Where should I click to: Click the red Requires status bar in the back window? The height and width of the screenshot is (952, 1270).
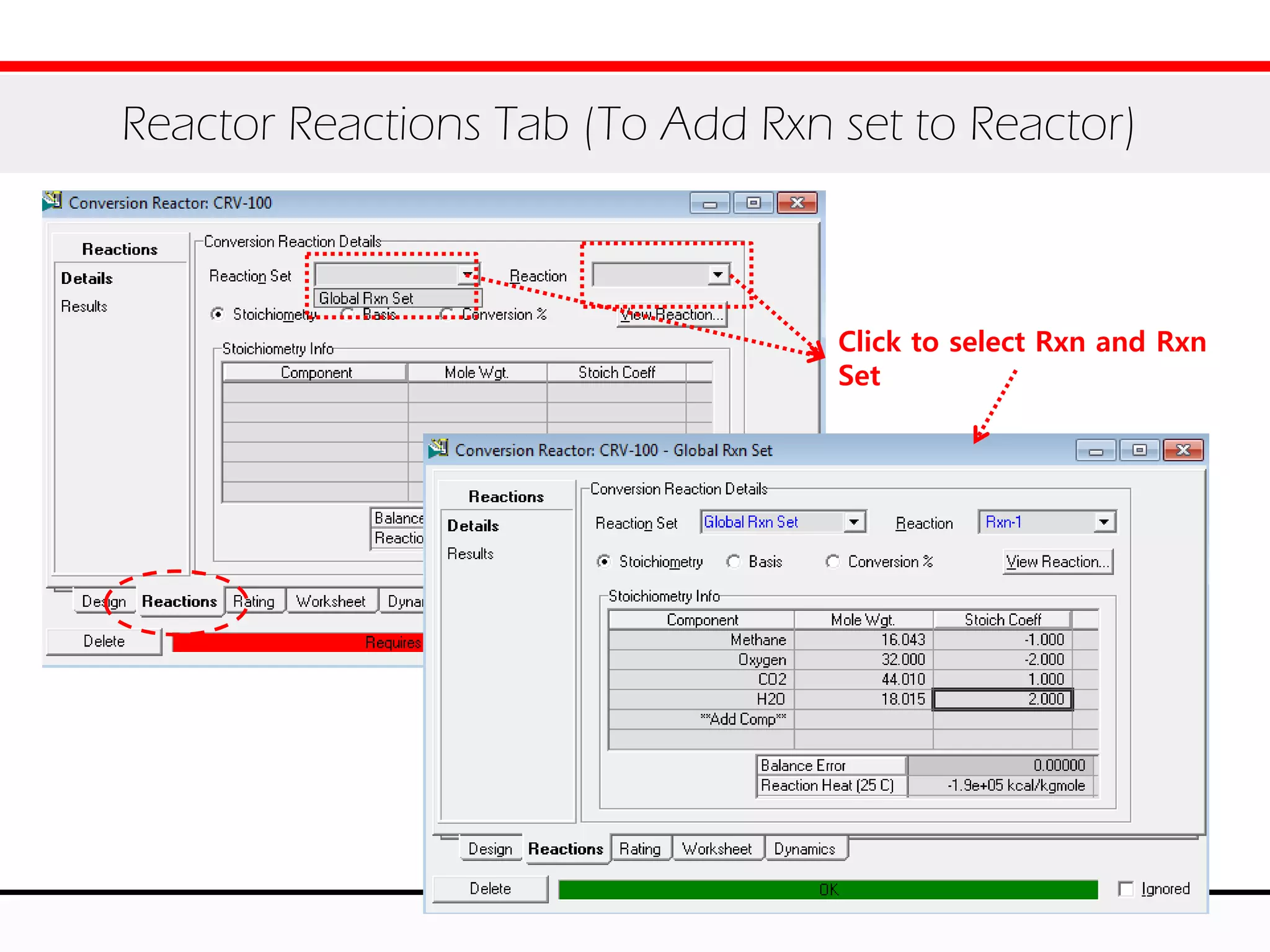coord(298,642)
